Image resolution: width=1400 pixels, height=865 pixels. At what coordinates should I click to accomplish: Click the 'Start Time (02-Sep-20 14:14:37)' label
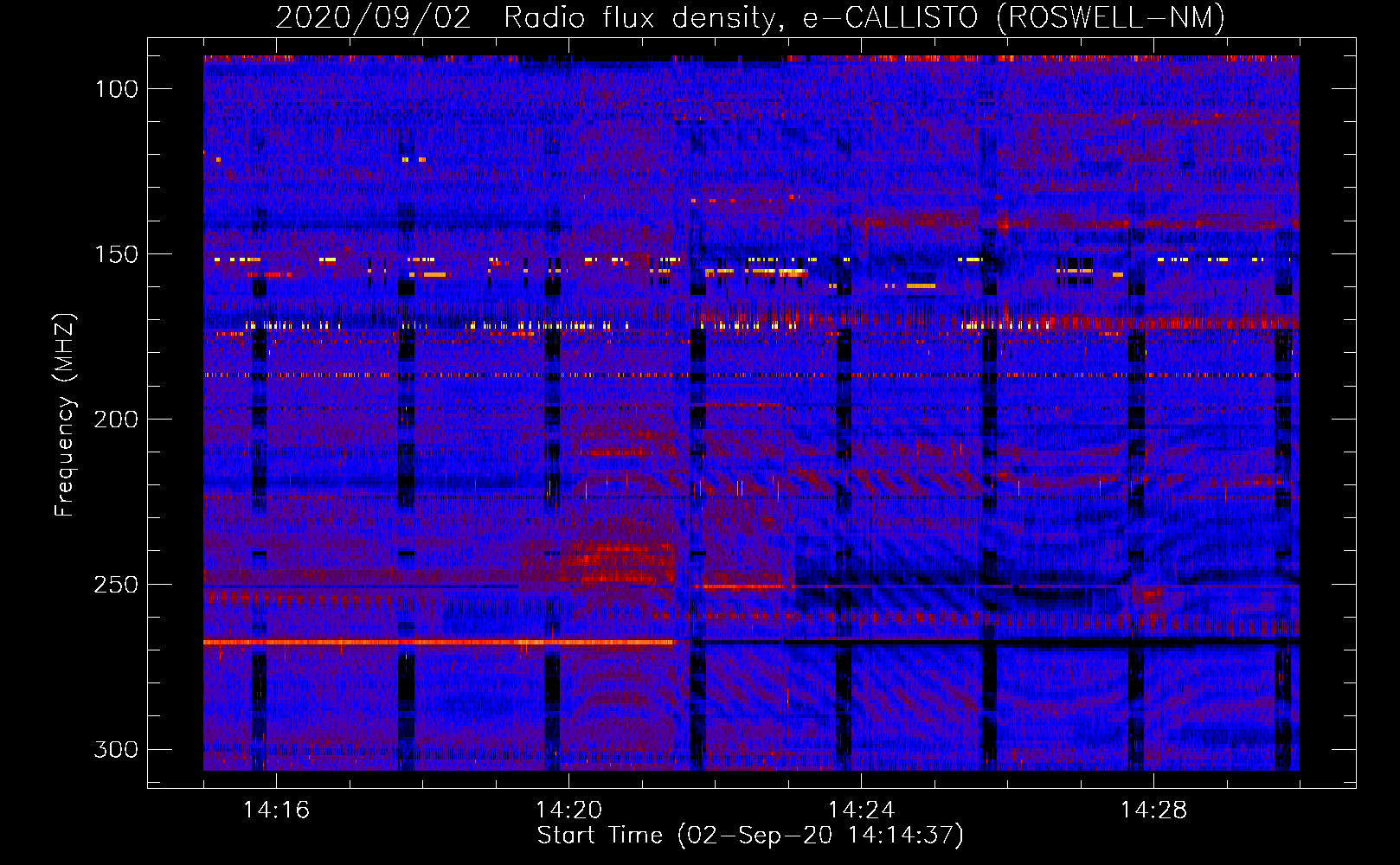(x=750, y=836)
